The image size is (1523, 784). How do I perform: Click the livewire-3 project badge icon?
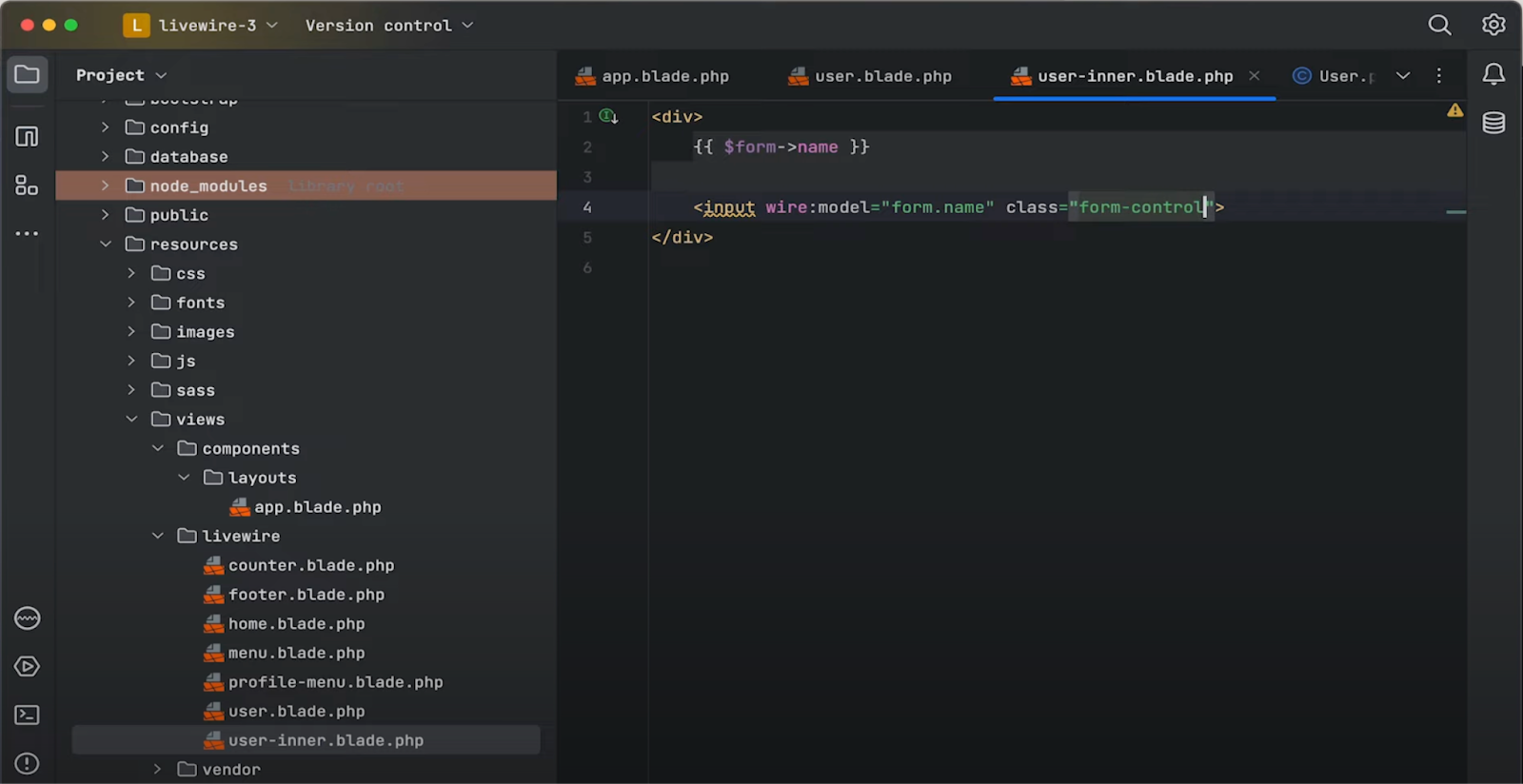click(x=136, y=26)
